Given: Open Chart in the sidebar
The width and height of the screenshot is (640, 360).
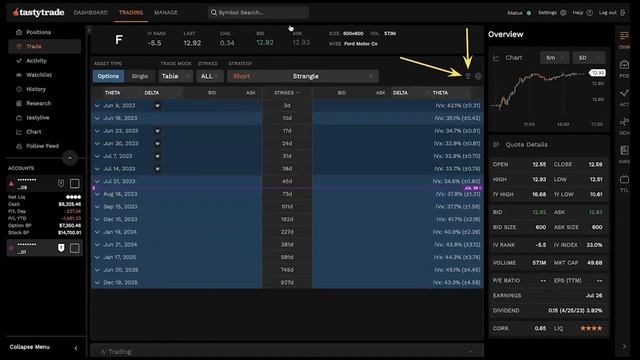Looking at the screenshot, I should click(x=44, y=132).
